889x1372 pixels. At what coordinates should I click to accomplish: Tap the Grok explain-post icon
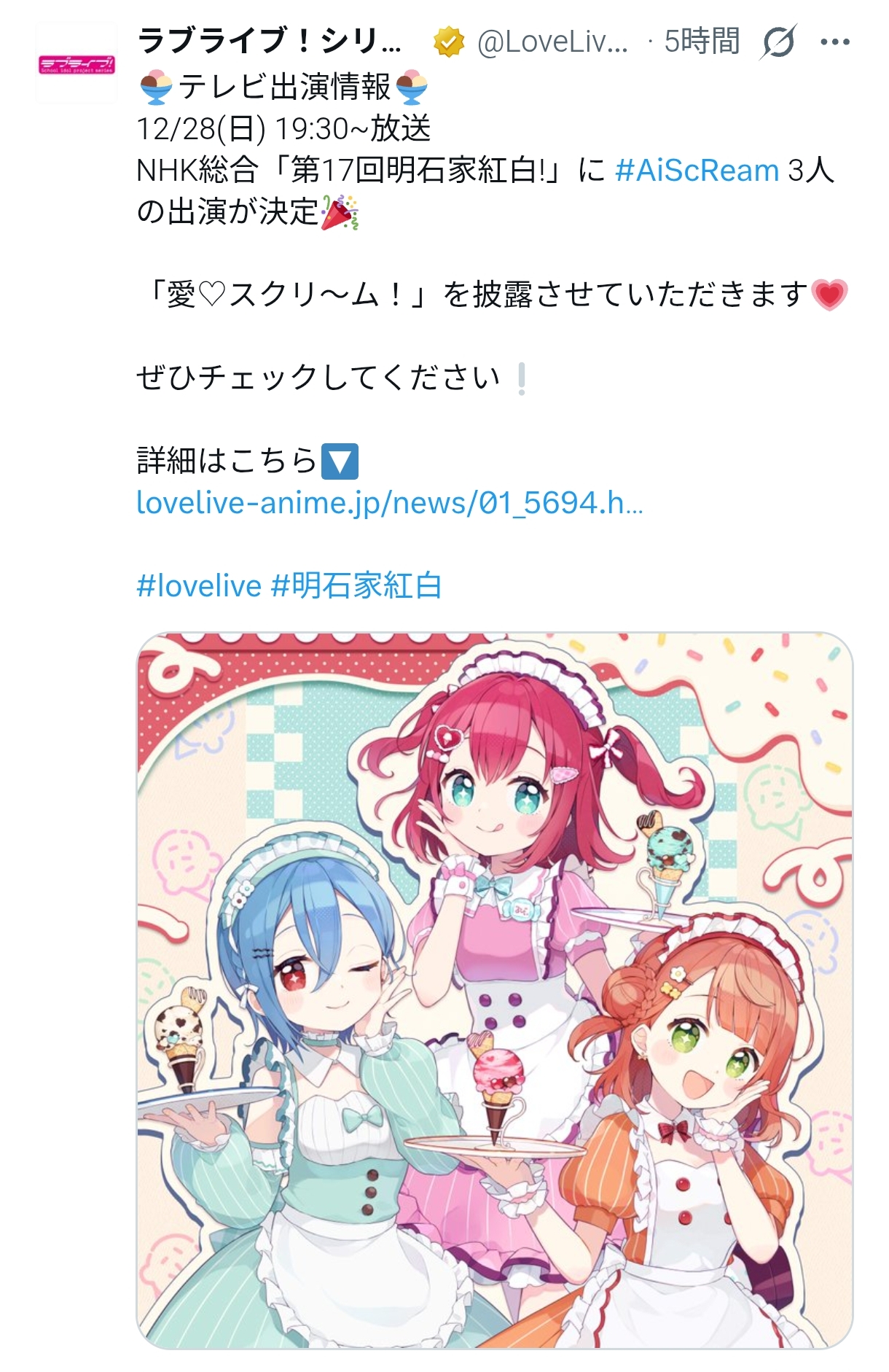[x=778, y=42]
